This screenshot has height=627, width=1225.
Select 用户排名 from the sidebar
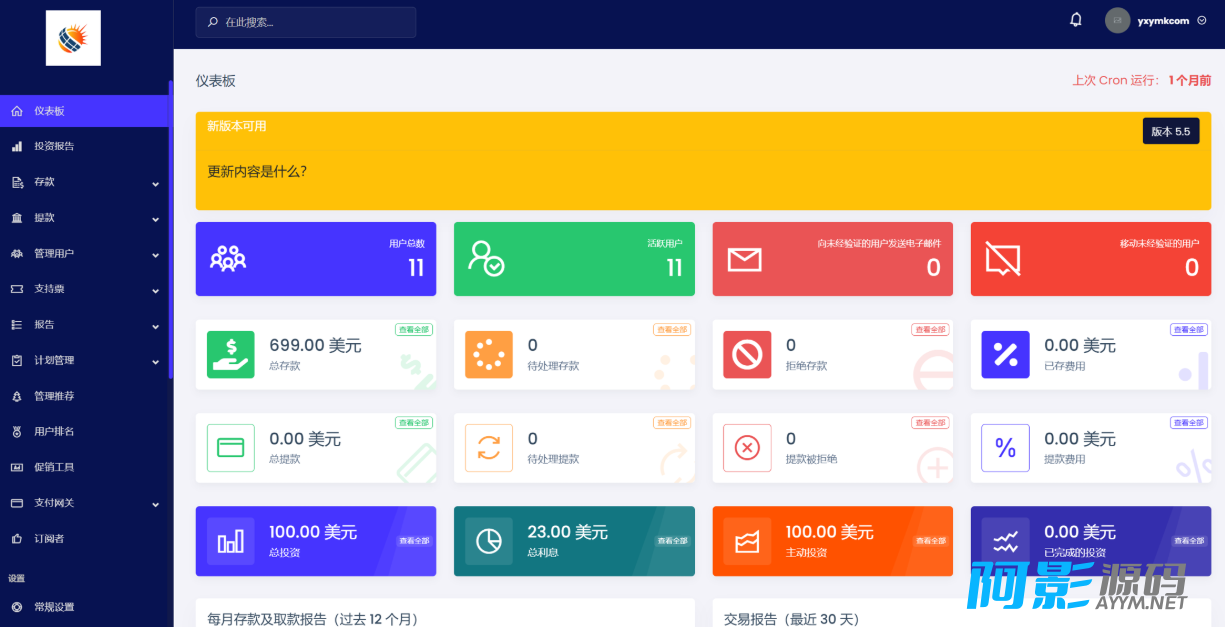pyautogui.click(x=54, y=432)
